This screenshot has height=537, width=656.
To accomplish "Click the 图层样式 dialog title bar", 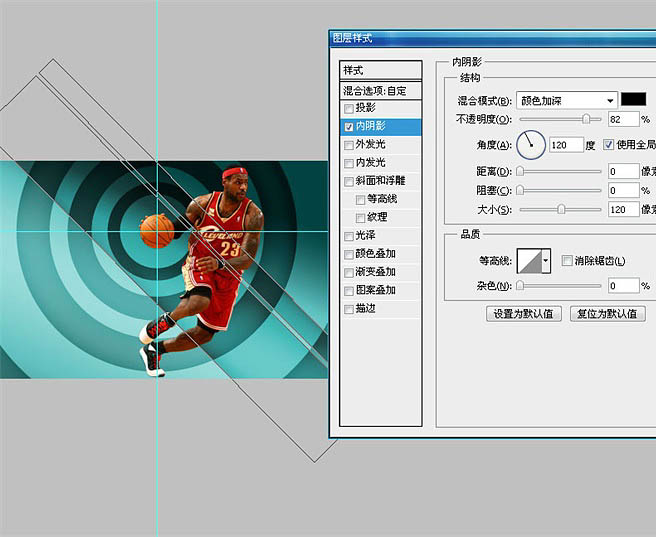I will pyautogui.click(x=493, y=38).
